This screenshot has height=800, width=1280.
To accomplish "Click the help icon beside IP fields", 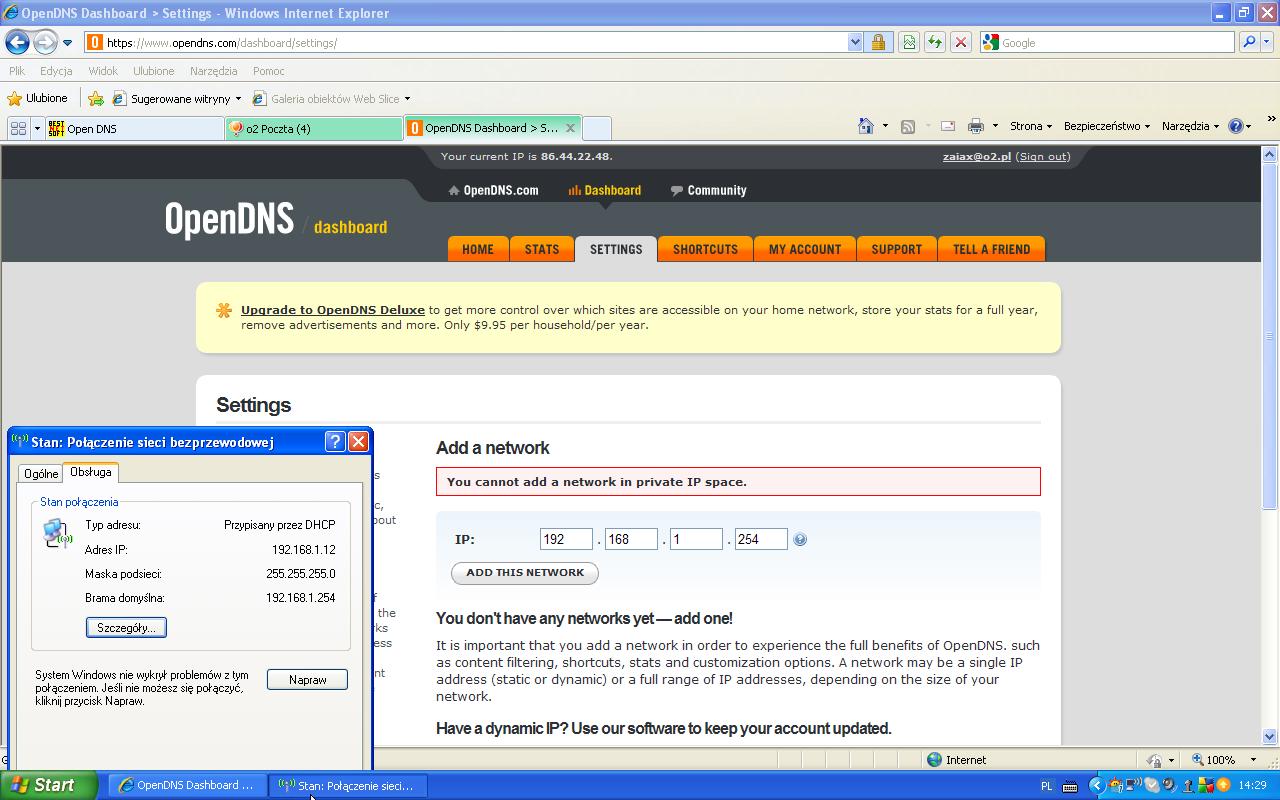I will 800,539.
